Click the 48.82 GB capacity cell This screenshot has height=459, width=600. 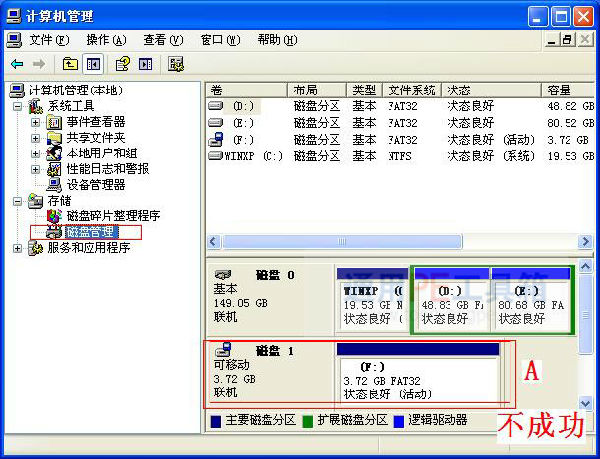click(x=571, y=106)
